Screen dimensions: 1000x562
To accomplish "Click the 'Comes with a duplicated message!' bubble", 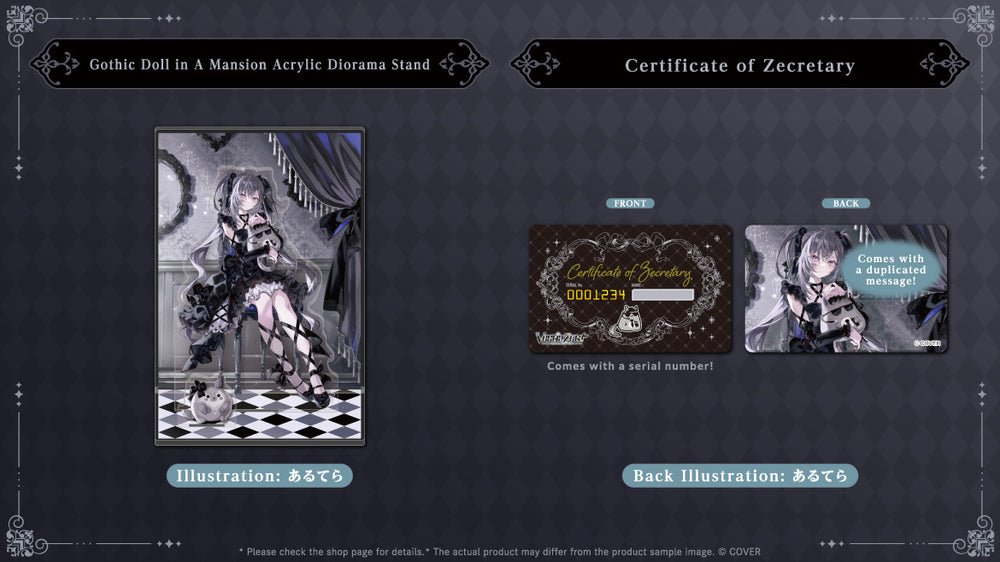I will pyautogui.click(x=890, y=270).
